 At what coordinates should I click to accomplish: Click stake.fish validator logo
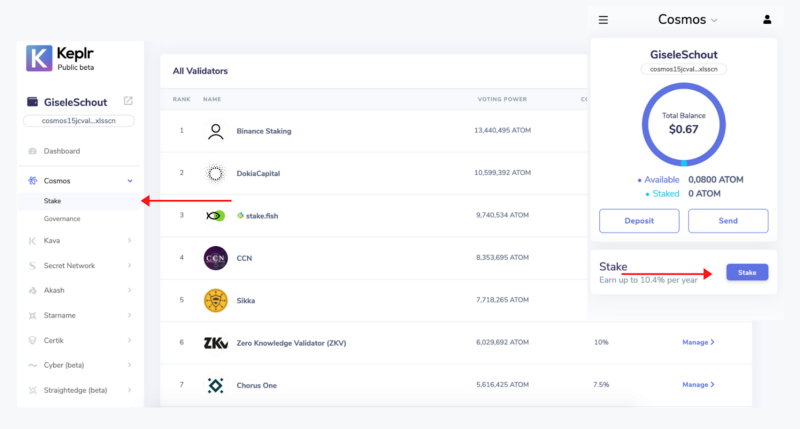coord(215,216)
